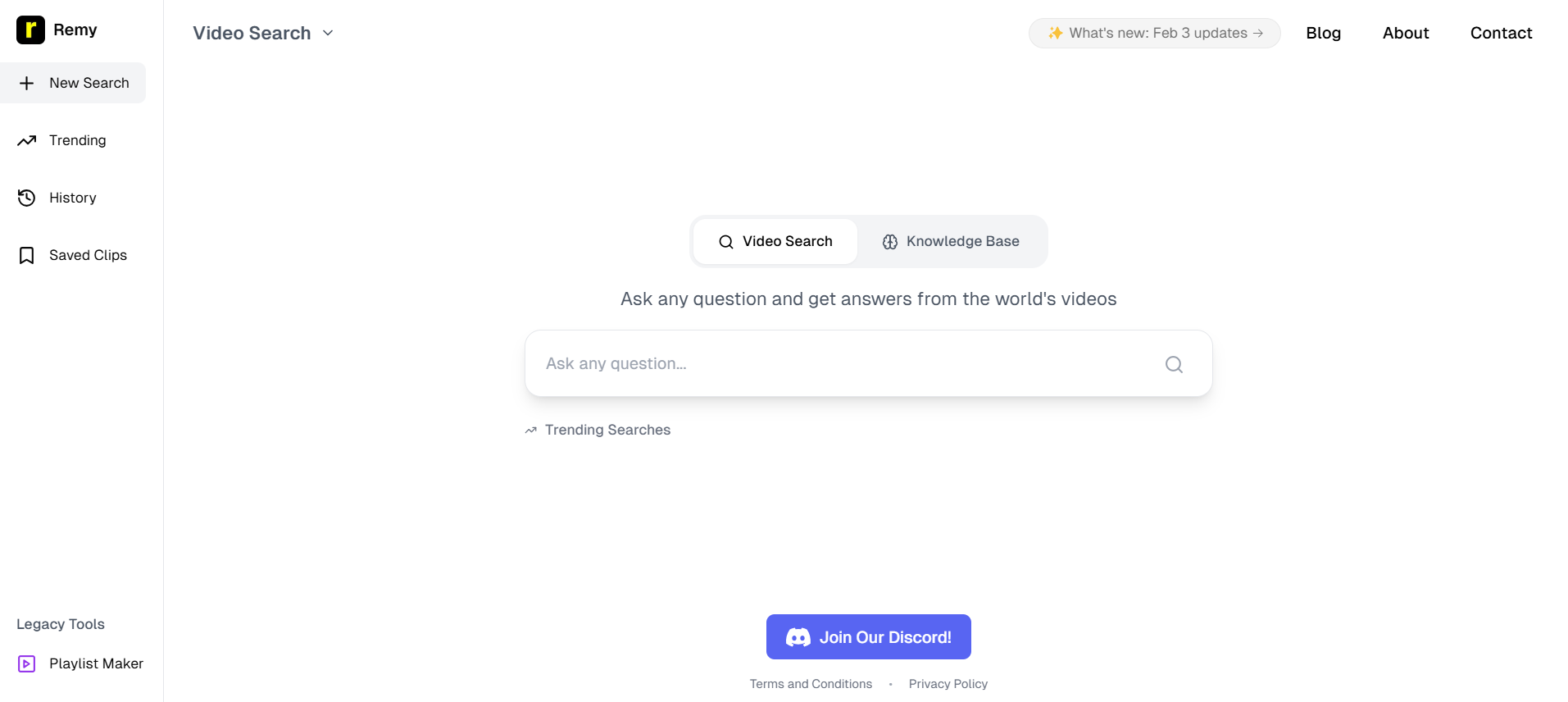1568x702 pixels.
Task: Click the magnifier icon in the question box
Action: coord(1174,364)
